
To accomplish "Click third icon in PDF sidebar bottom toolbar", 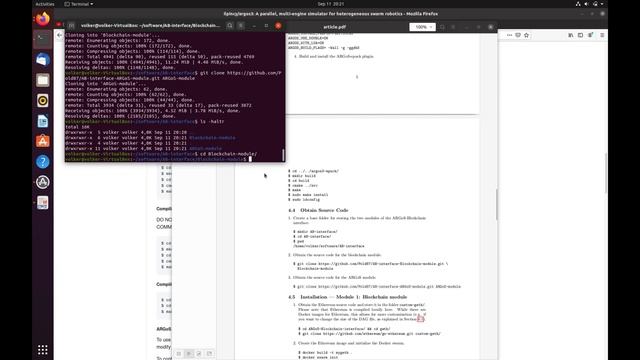I will tap(199, 353).
